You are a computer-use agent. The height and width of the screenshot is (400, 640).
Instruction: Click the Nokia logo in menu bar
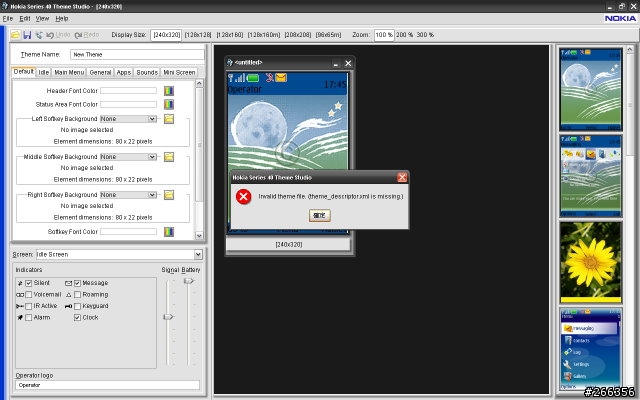point(620,18)
